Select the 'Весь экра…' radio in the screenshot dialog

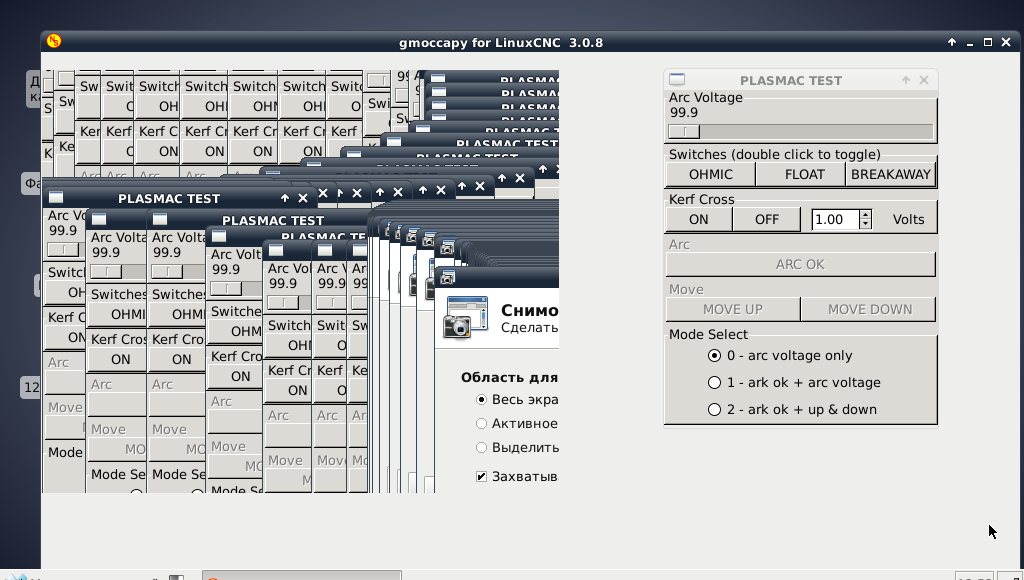coord(481,399)
